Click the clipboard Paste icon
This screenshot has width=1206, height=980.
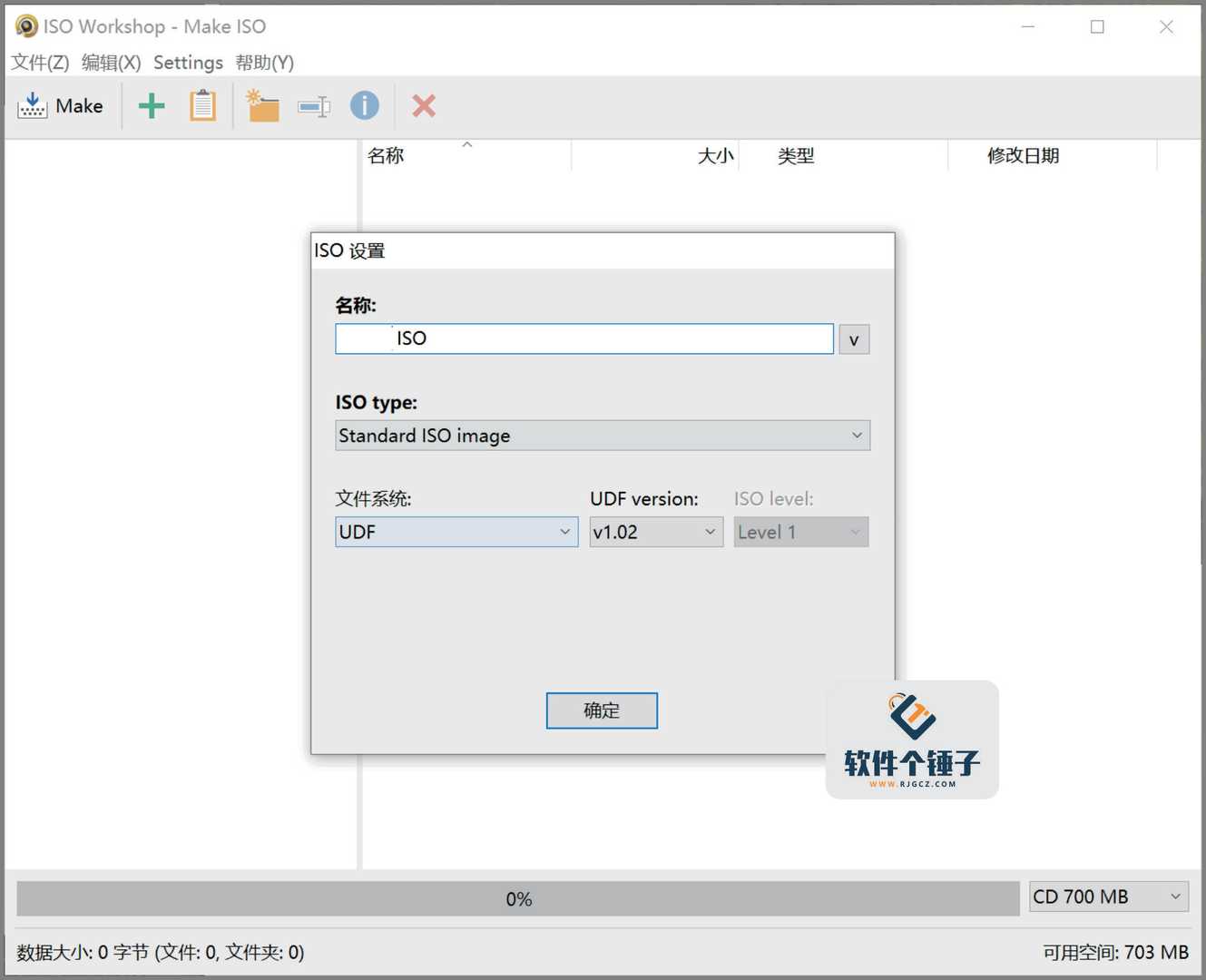point(202,106)
